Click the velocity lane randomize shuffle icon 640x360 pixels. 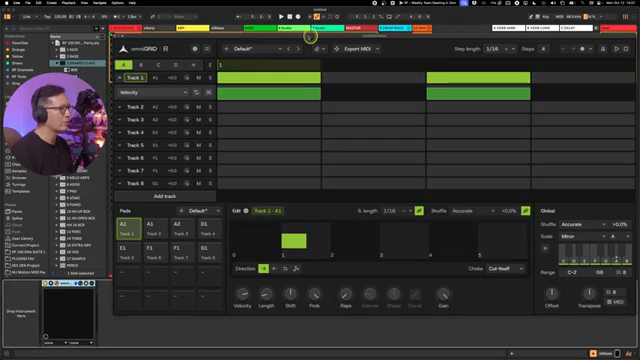tap(208, 93)
